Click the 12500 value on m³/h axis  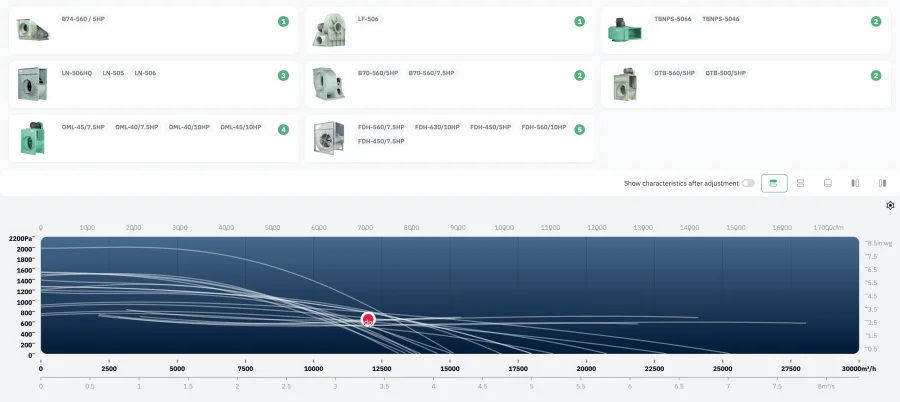pos(382,368)
